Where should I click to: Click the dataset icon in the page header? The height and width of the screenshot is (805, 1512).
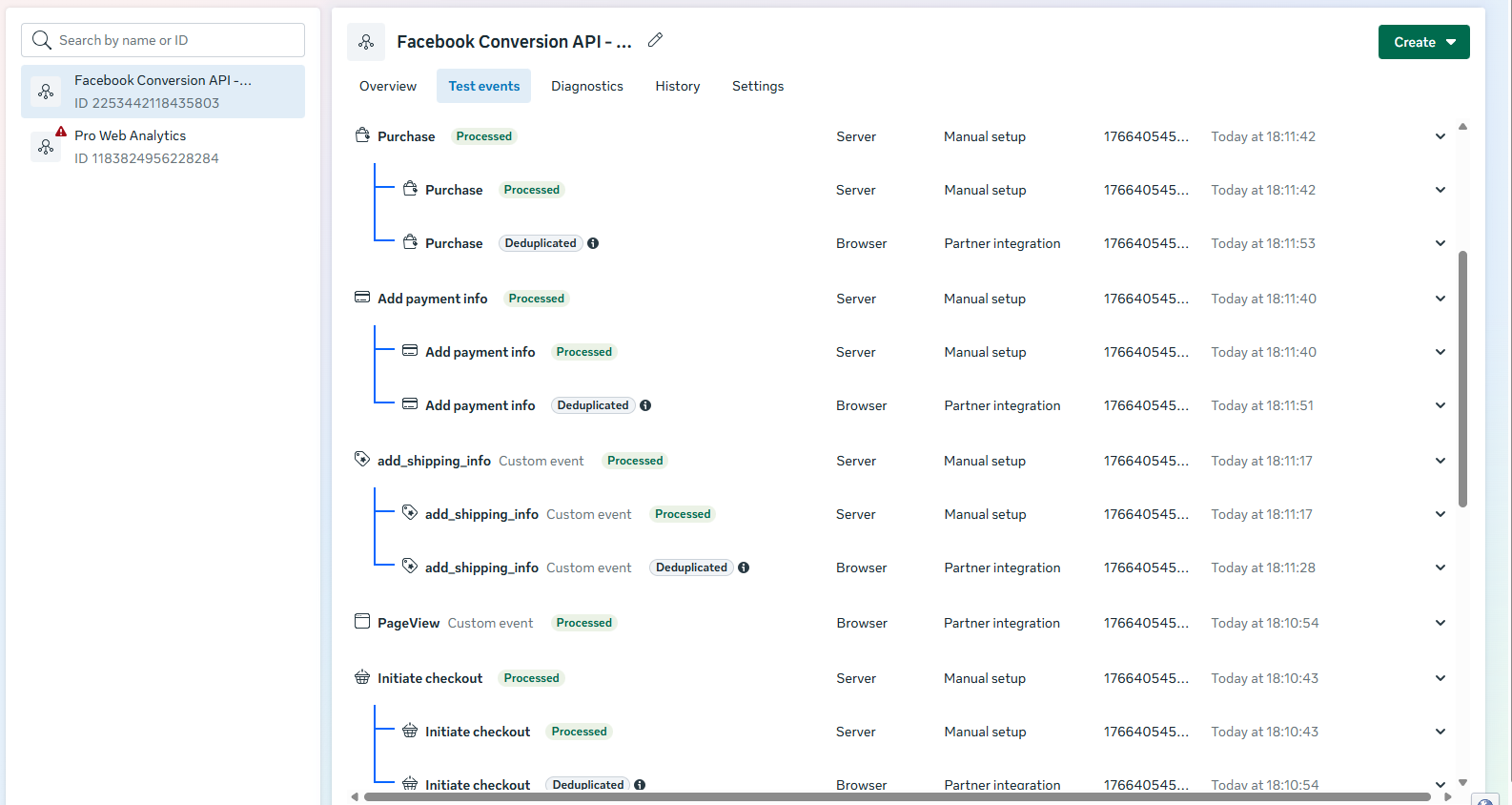pyautogui.click(x=366, y=42)
